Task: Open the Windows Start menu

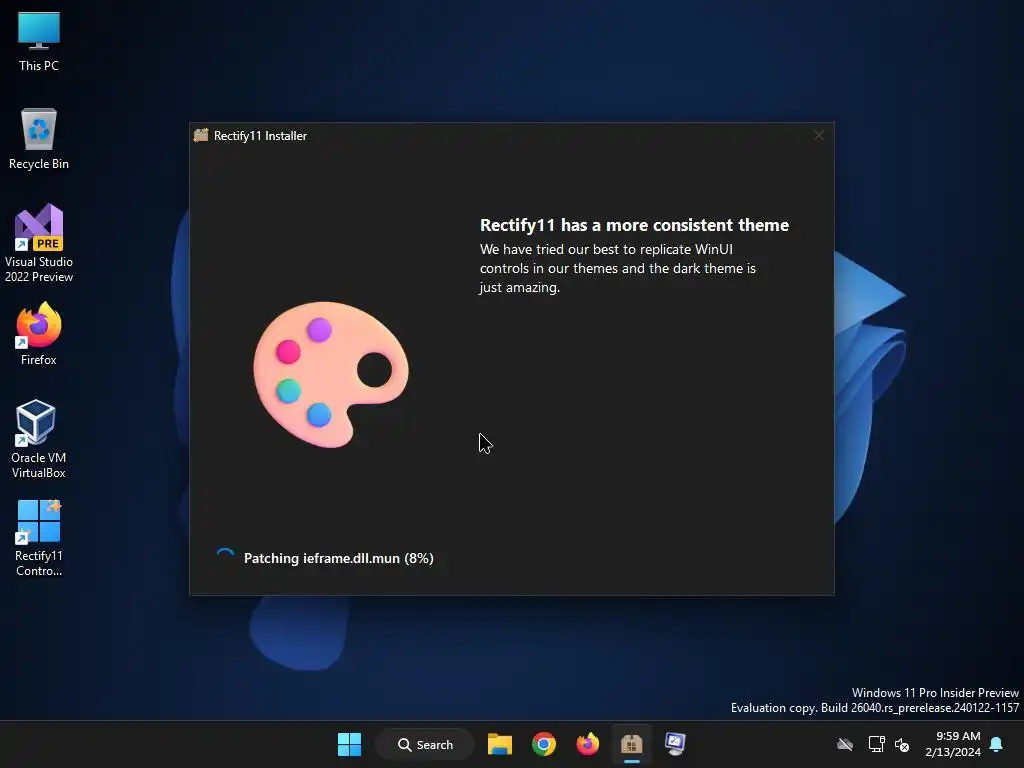Action: coord(349,744)
